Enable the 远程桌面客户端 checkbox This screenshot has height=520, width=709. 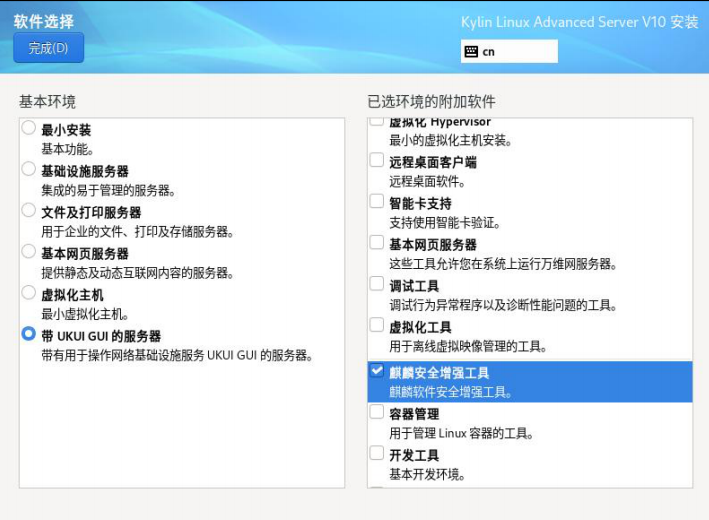point(377,160)
